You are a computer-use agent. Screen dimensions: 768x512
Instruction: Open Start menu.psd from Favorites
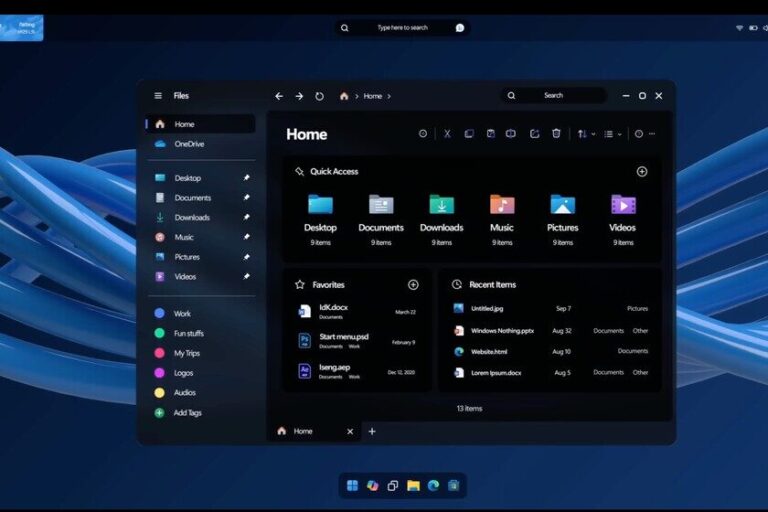tap(357, 341)
